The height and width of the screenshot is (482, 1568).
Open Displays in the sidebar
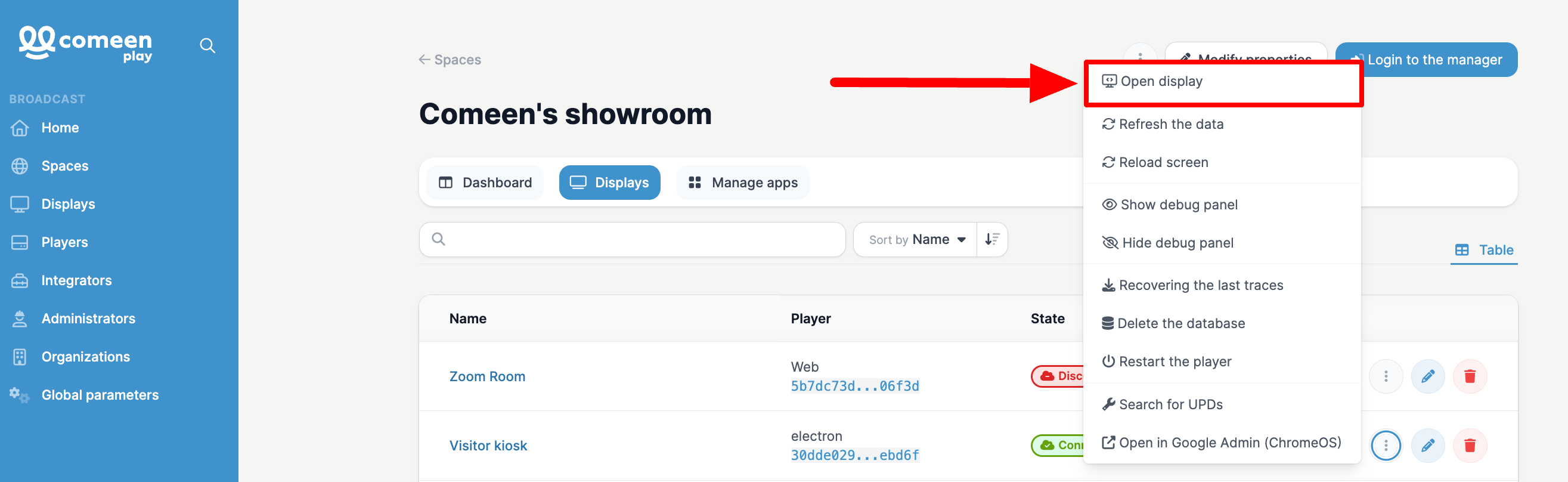point(68,204)
